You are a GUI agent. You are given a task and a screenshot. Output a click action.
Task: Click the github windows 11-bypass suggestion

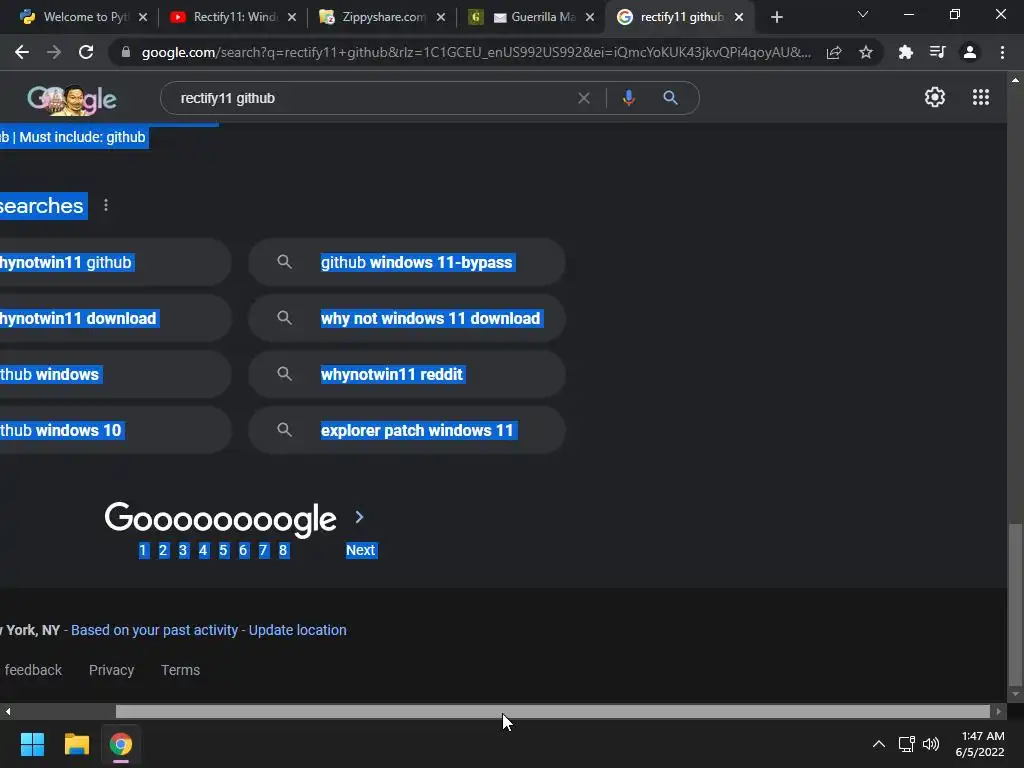click(407, 262)
